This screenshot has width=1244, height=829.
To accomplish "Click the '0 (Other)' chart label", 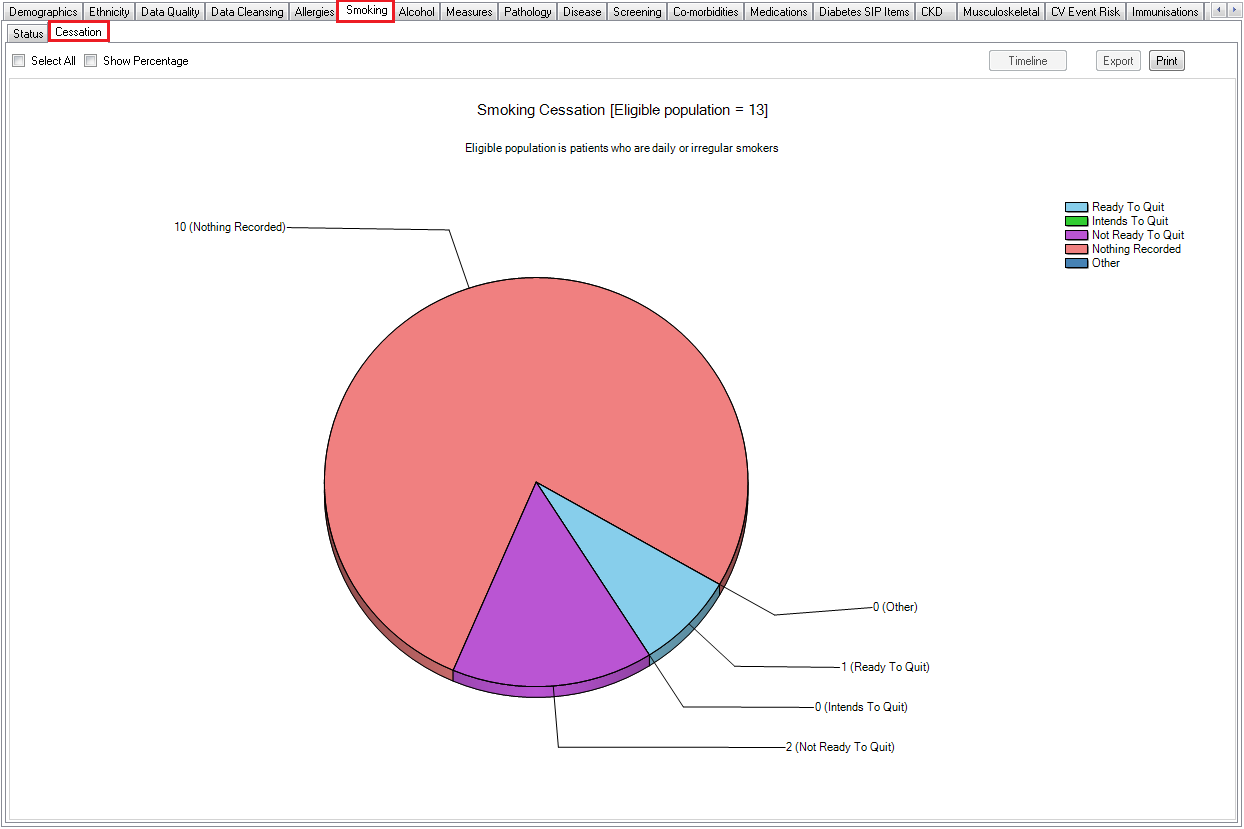I will pyautogui.click(x=895, y=607).
